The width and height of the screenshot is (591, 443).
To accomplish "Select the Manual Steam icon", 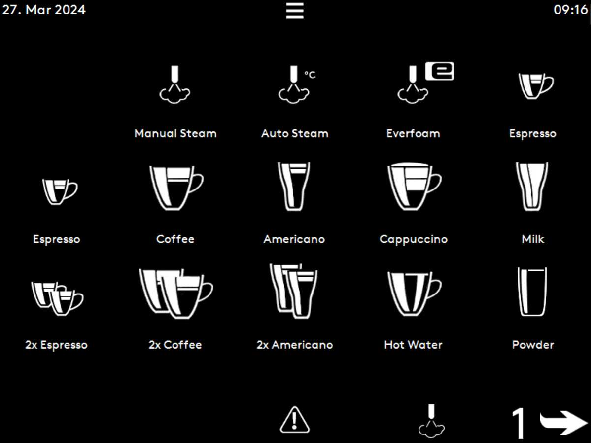I will point(175,84).
